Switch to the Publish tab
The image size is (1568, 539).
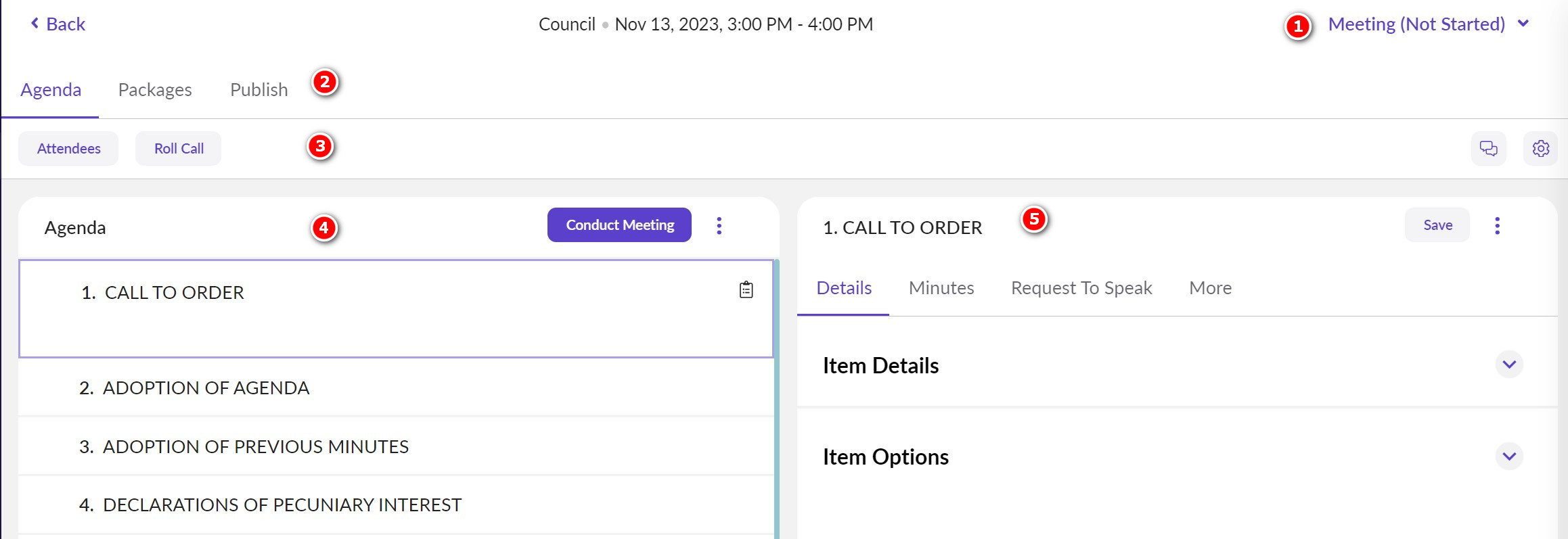pyautogui.click(x=259, y=90)
